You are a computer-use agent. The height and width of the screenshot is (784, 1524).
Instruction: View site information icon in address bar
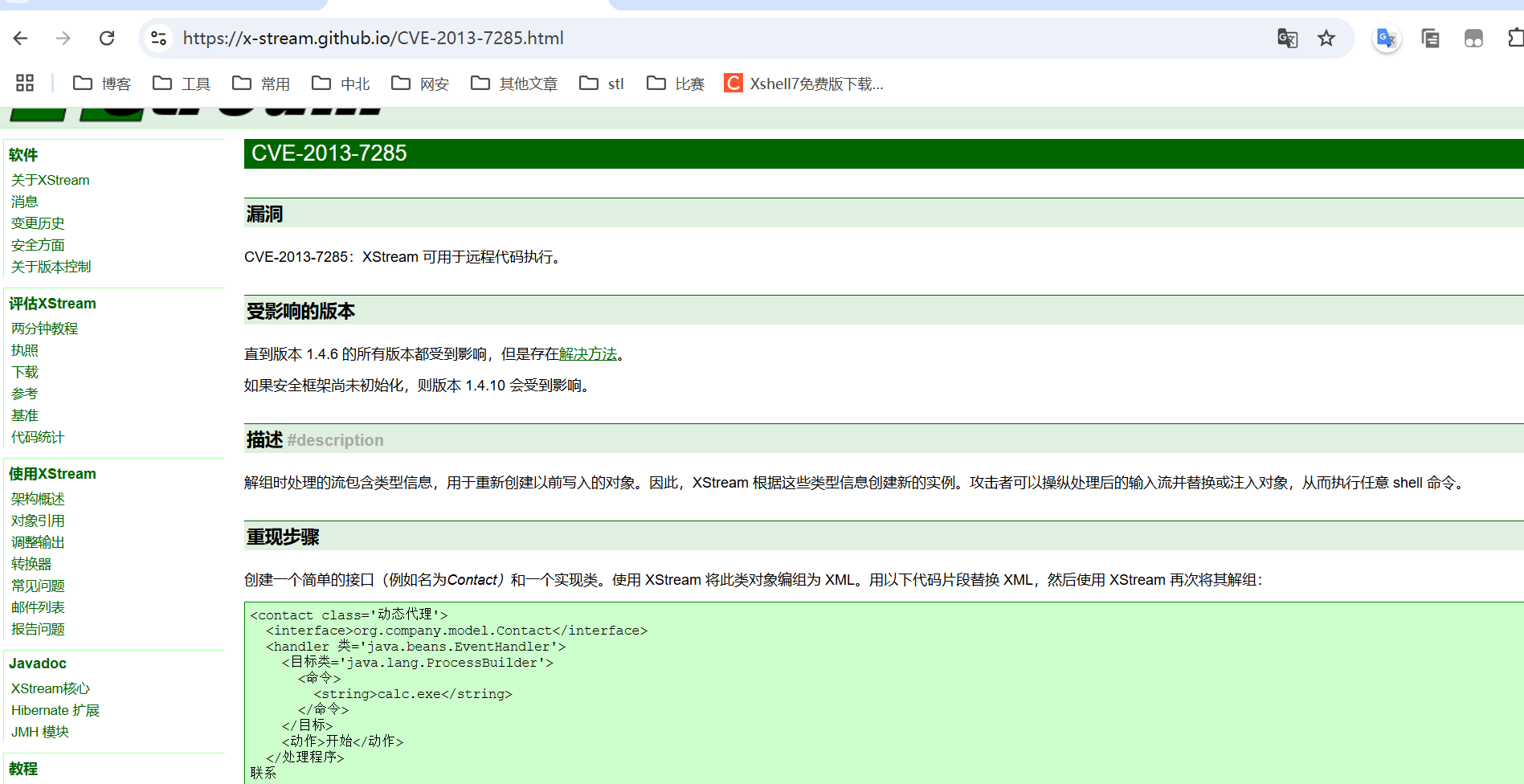point(159,38)
